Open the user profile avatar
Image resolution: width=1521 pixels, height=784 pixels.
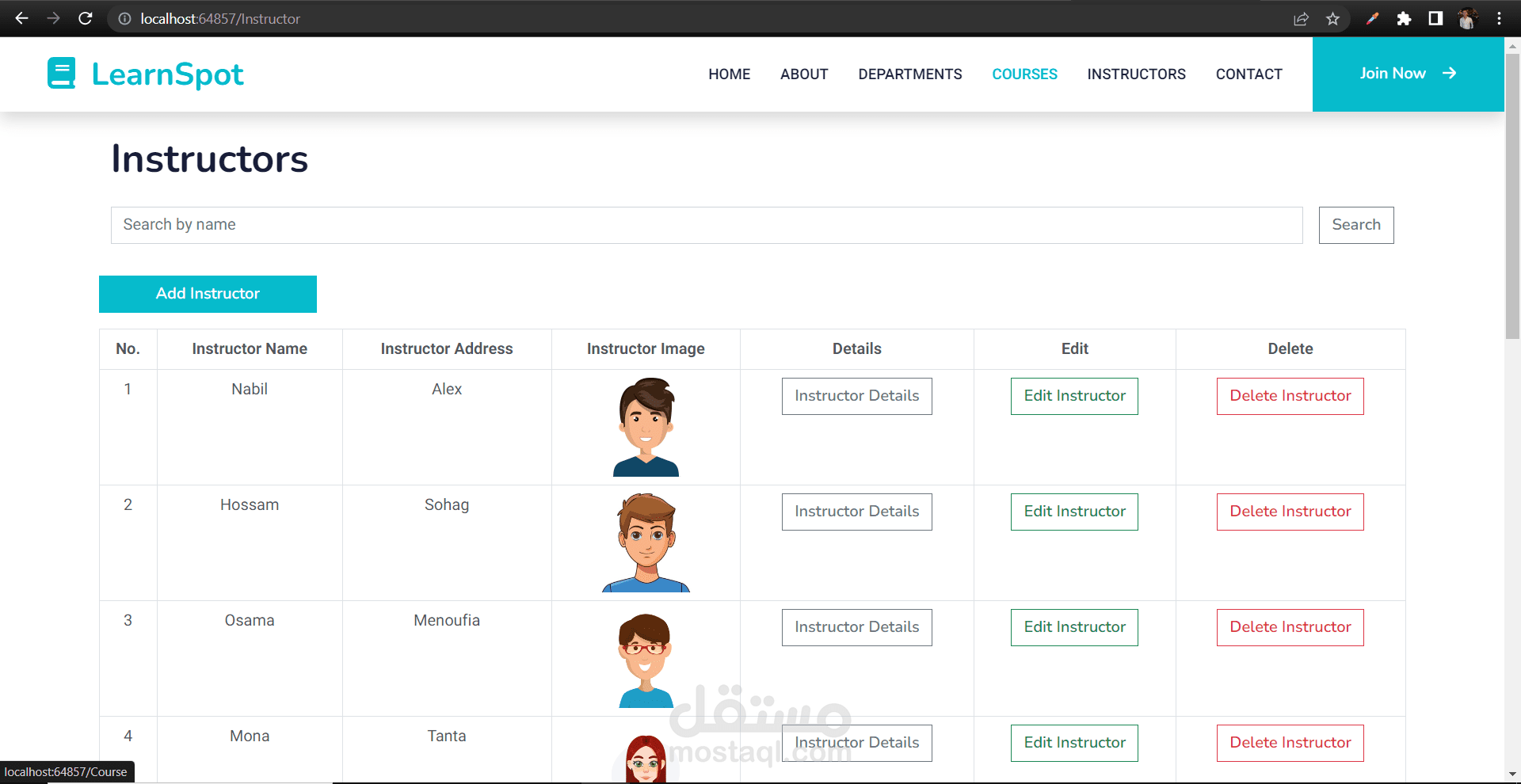(x=1467, y=18)
